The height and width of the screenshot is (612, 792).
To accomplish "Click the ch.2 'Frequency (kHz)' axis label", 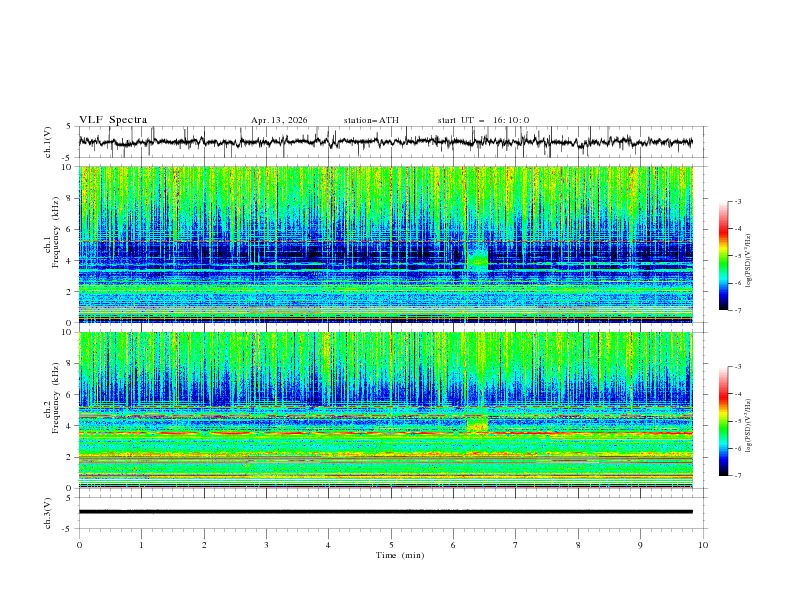I will [x=56, y=398].
